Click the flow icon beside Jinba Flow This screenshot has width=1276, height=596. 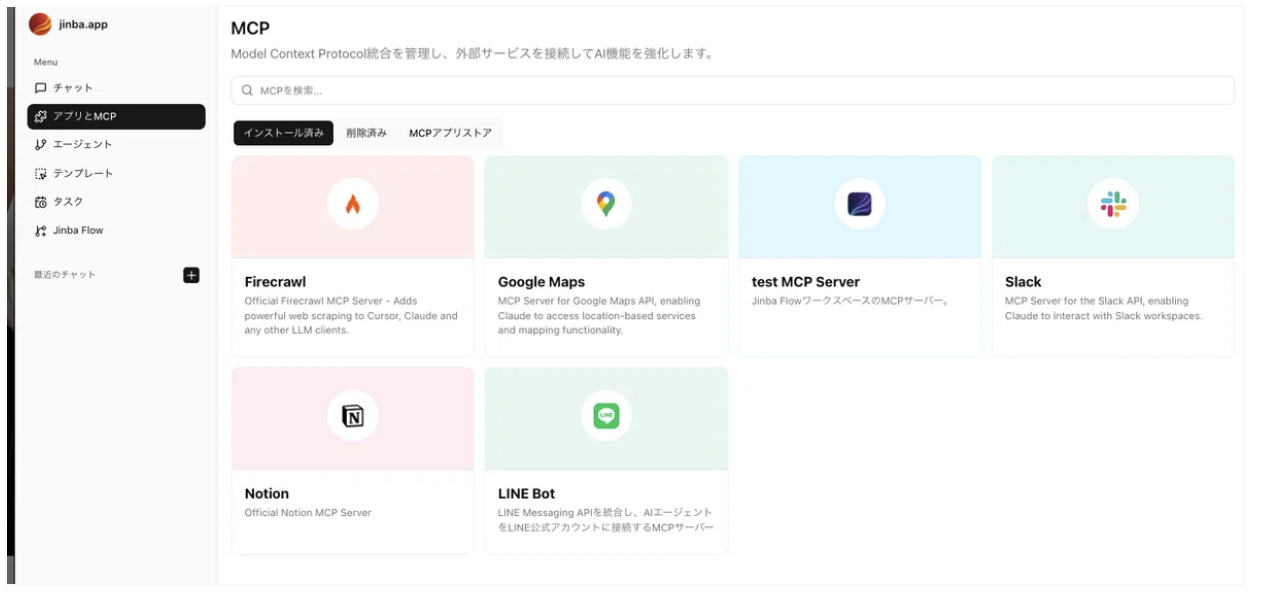pyautogui.click(x=41, y=231)
